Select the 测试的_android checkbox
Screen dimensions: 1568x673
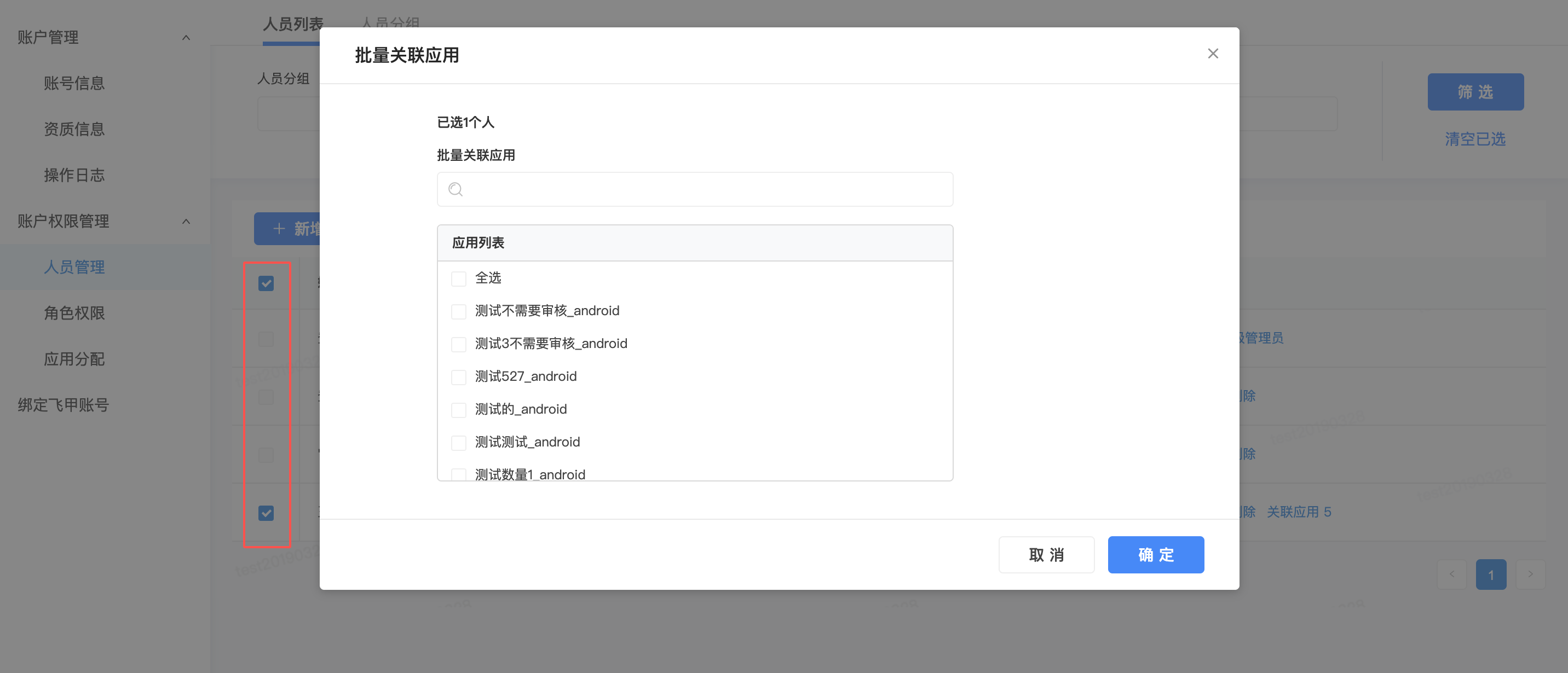click(458, 410)
